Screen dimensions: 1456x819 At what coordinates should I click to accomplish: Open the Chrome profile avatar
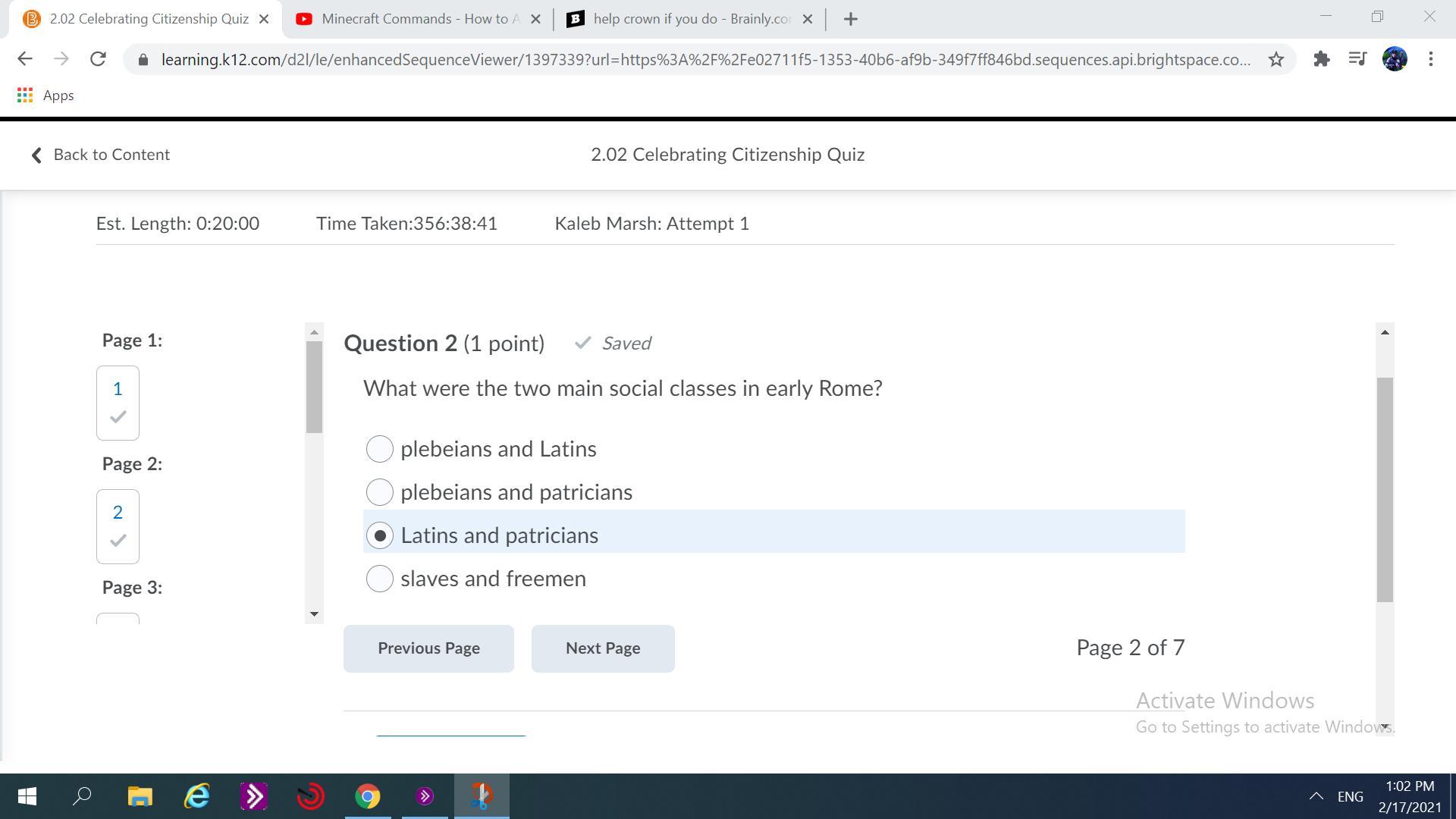pyautogui.click(x=1395, y=59)
